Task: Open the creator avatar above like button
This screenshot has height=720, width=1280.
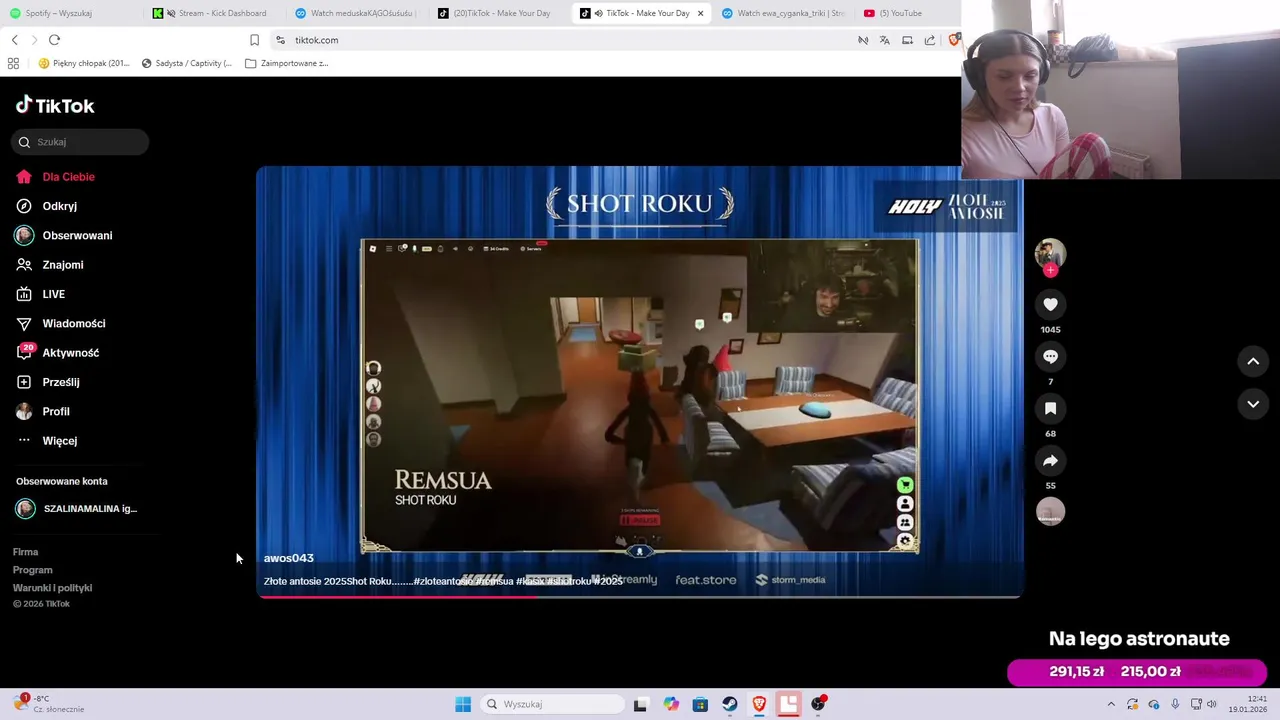Action: (x=1050, y=253)
